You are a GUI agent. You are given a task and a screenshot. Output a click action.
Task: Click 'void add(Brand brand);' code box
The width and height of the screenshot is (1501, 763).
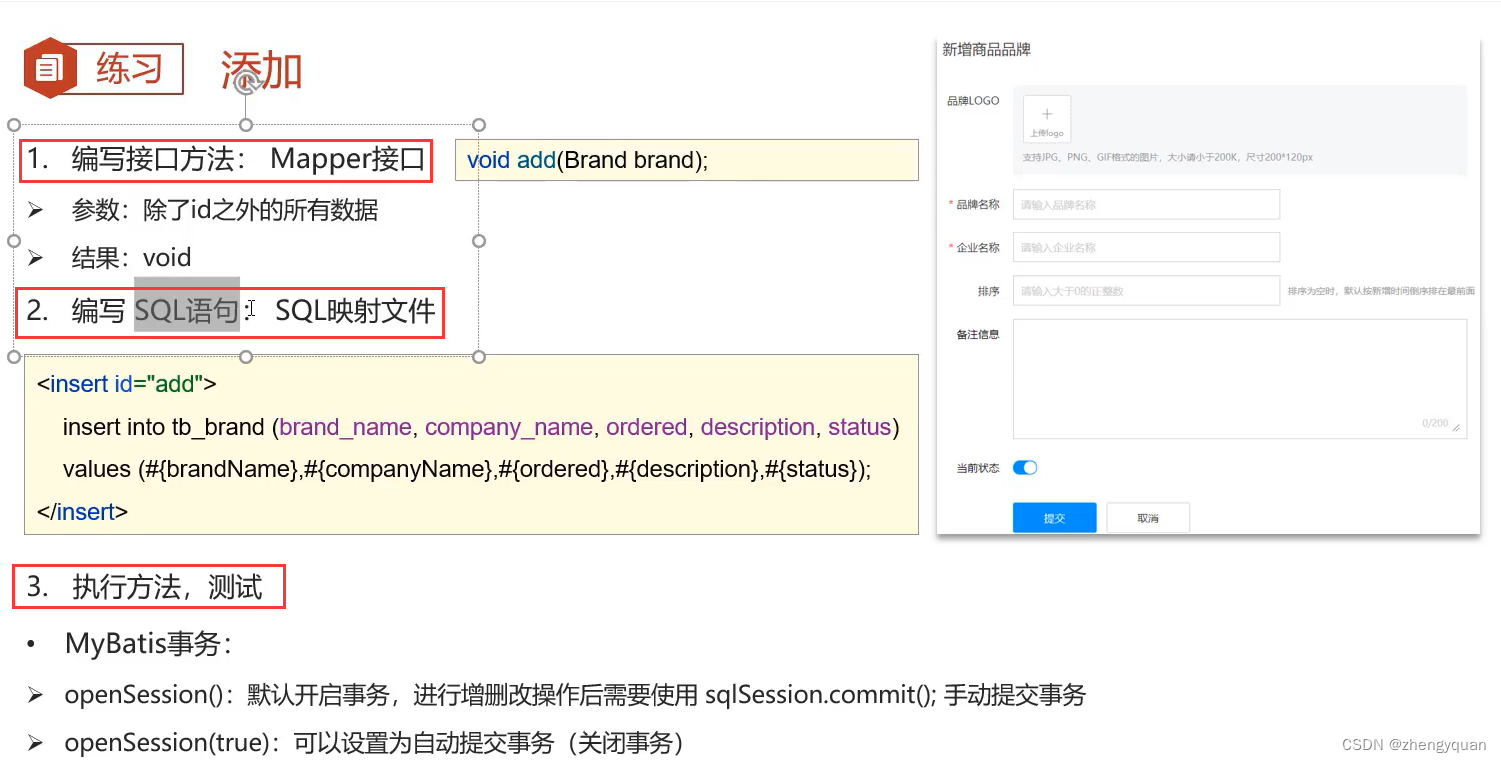(x=686, y=160)
